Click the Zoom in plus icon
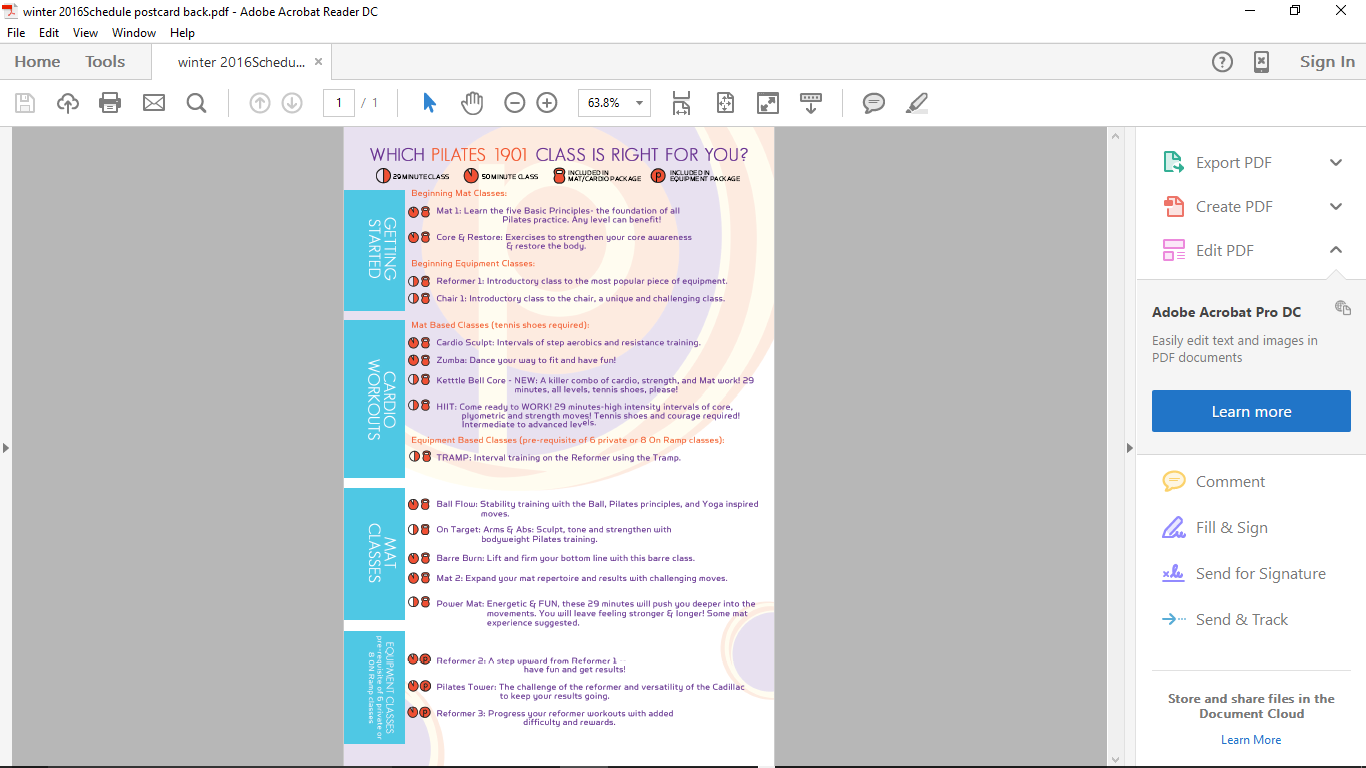Screen dimensions: 1366x768 tap(547, 103)
